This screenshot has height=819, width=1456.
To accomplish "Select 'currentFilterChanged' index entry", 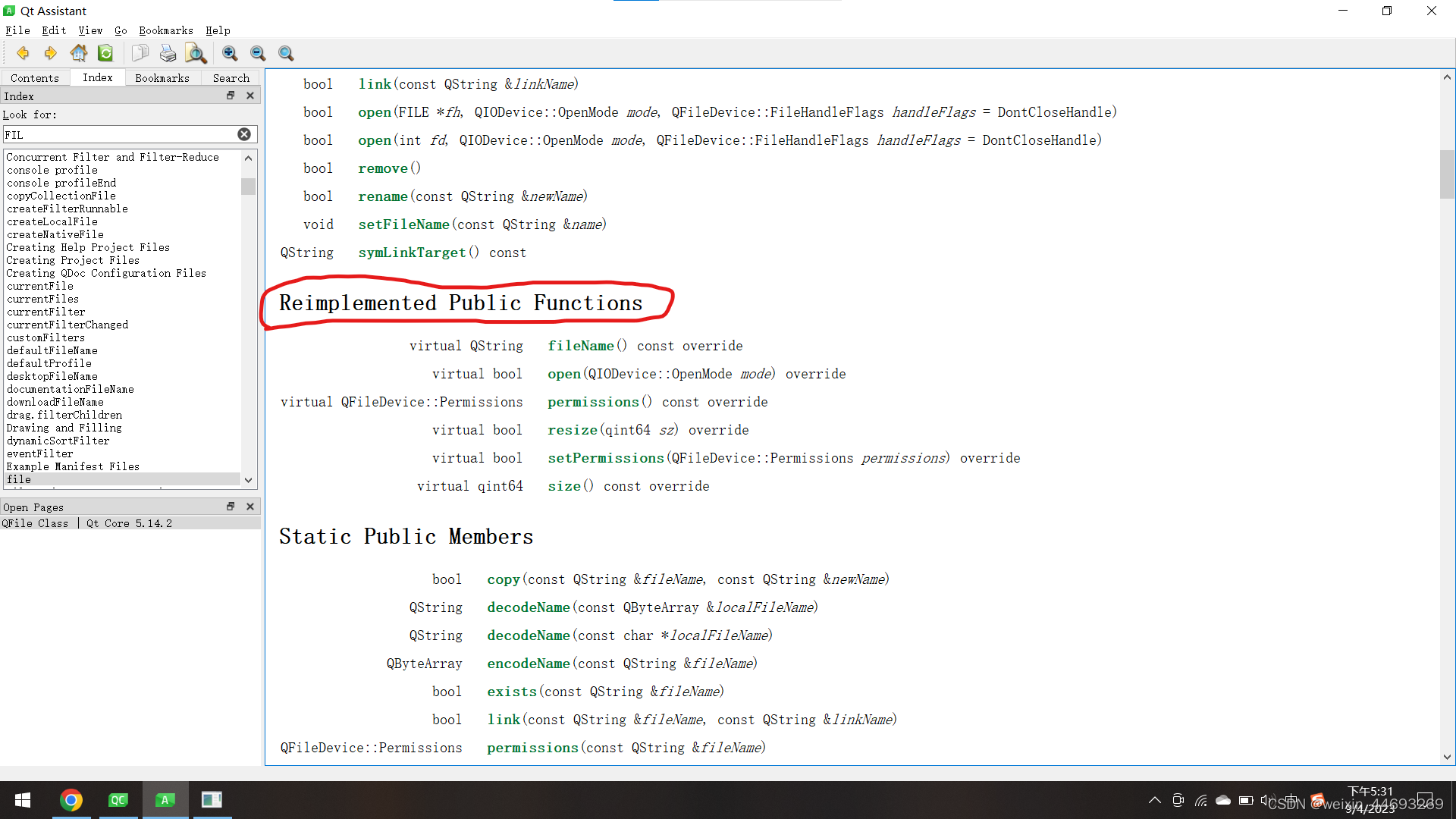I will 67,325.
